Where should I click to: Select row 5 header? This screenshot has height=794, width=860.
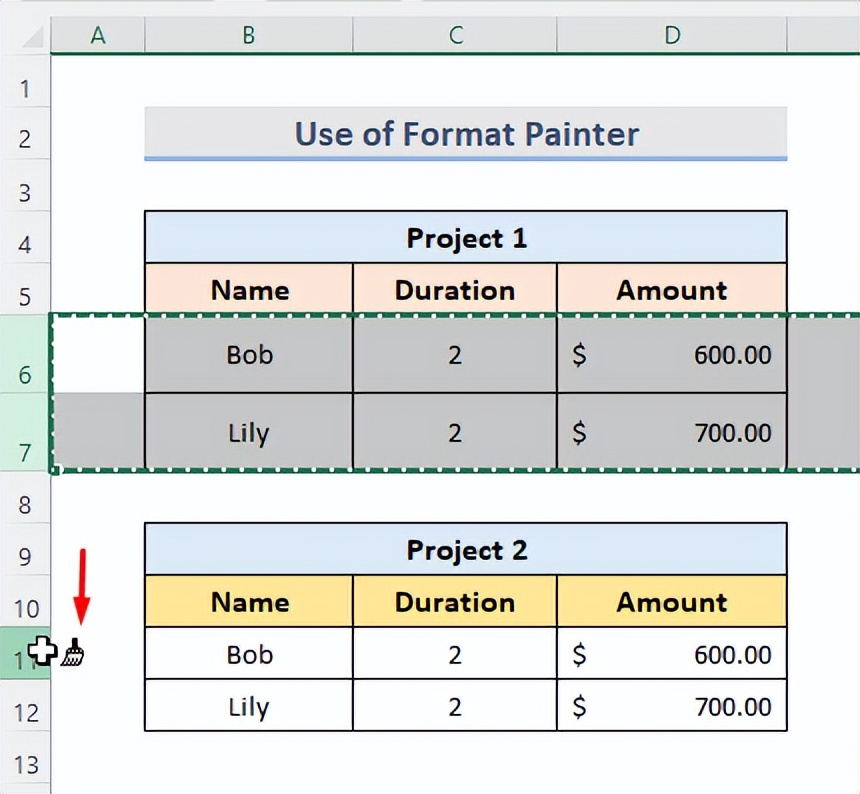[x=25, y=290]
